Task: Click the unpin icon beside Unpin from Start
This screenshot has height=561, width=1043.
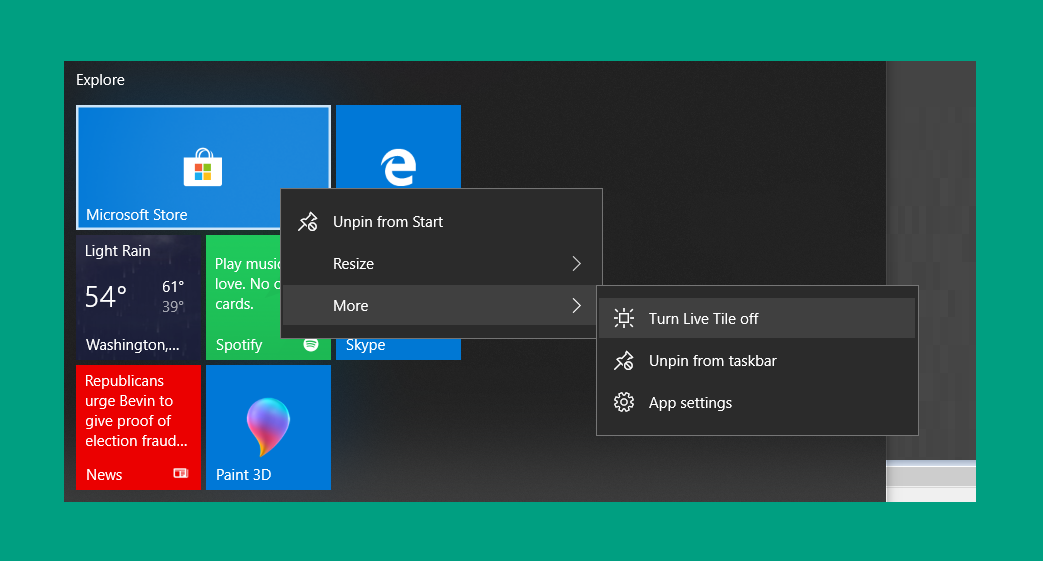Action: 307,222
